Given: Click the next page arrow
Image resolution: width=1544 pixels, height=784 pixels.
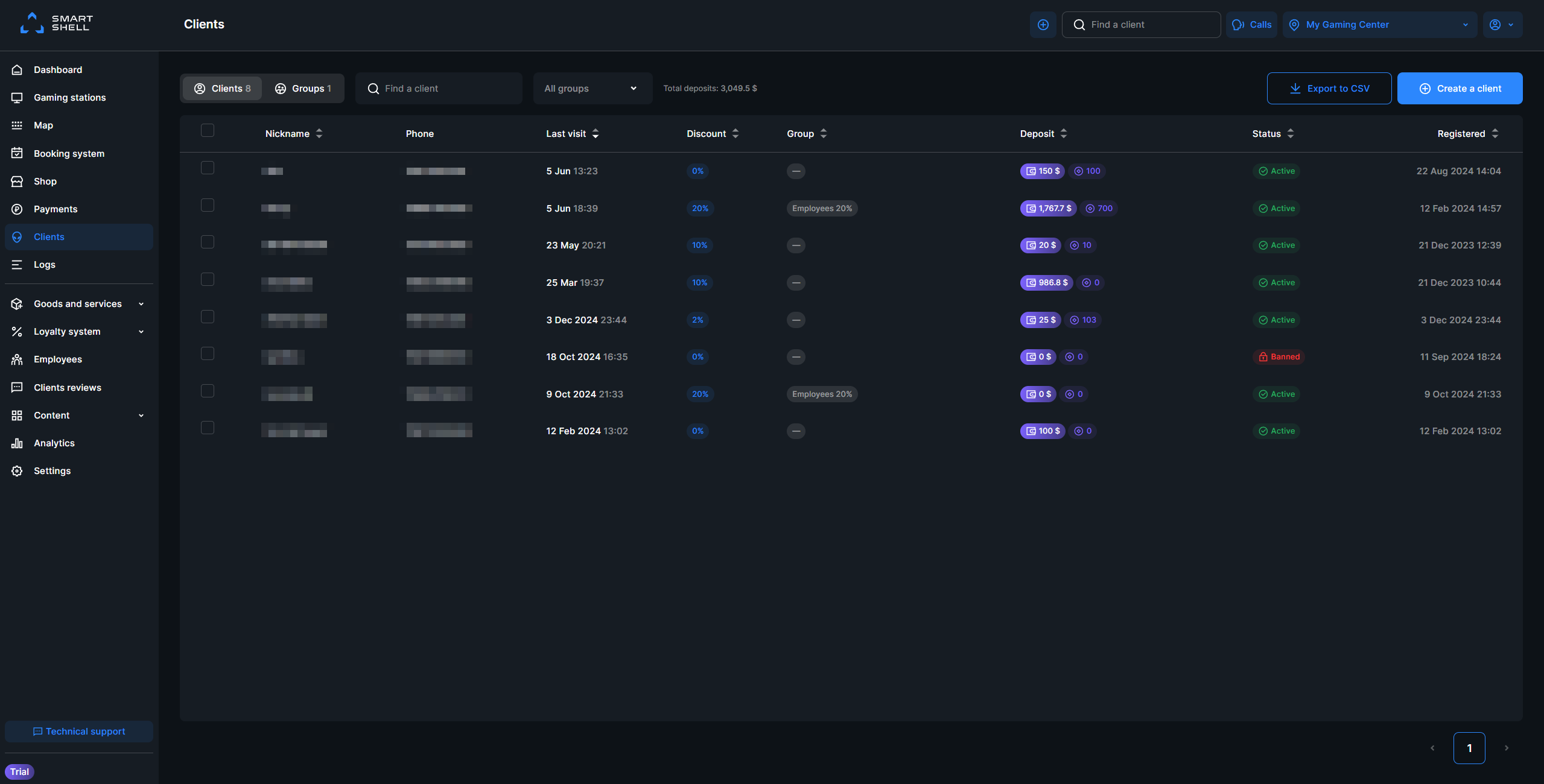Looking at the screenshot, I should coord(1507,748).
